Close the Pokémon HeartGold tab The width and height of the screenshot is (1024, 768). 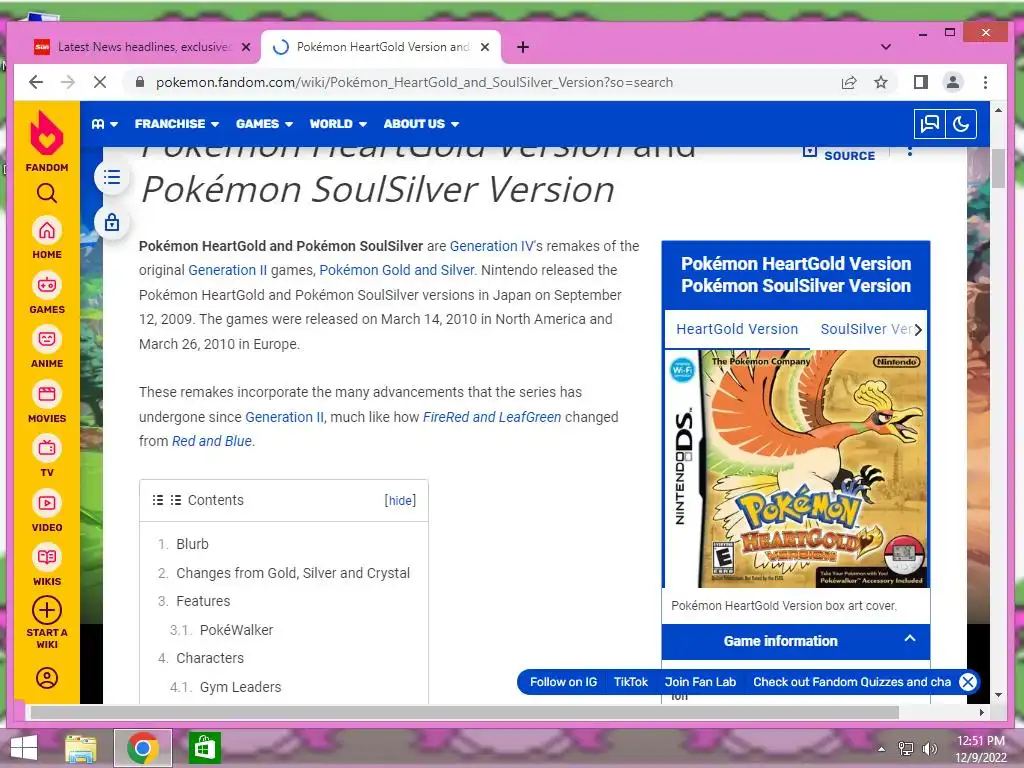point(485,47)
